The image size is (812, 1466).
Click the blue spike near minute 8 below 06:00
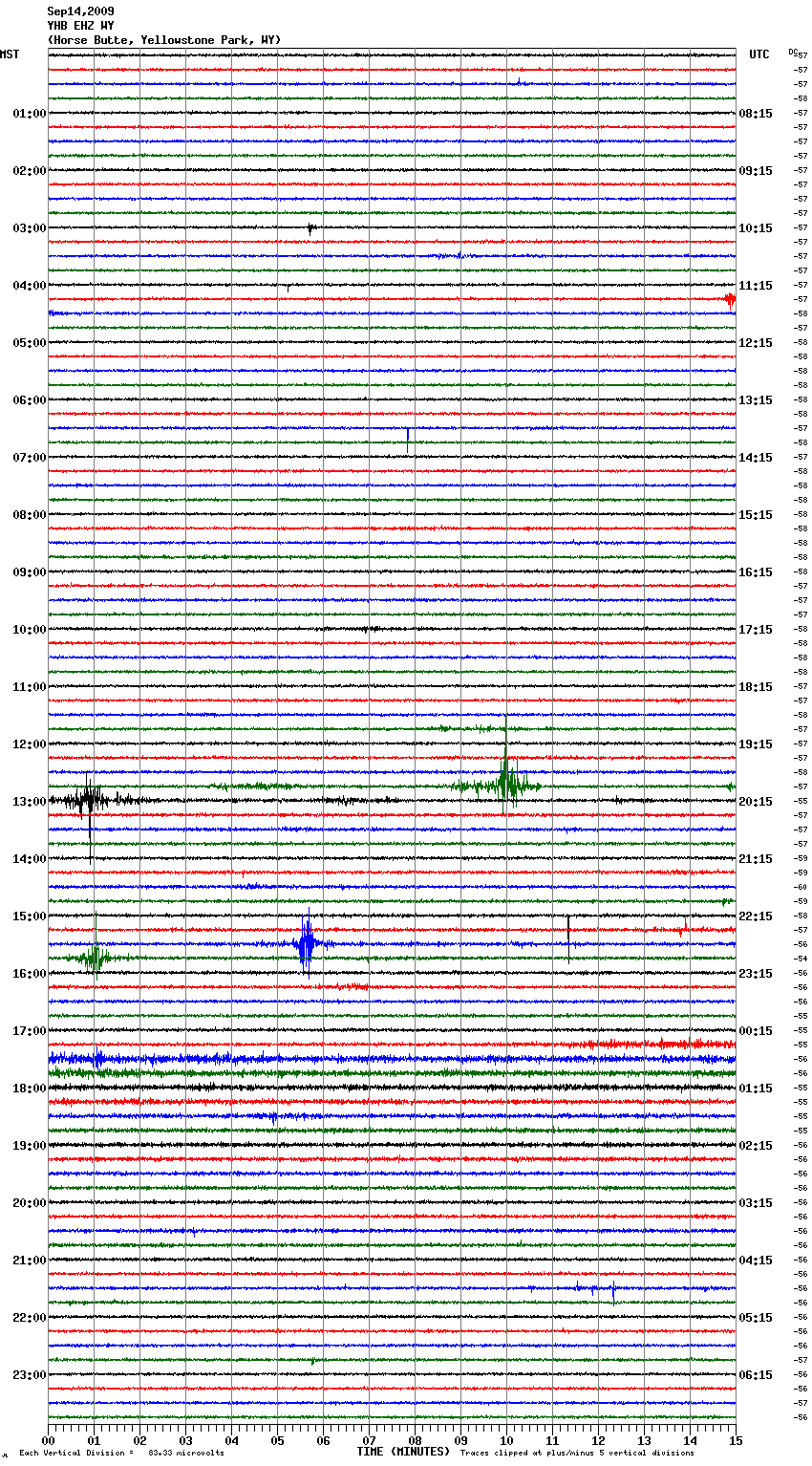[x=408, y=438]
